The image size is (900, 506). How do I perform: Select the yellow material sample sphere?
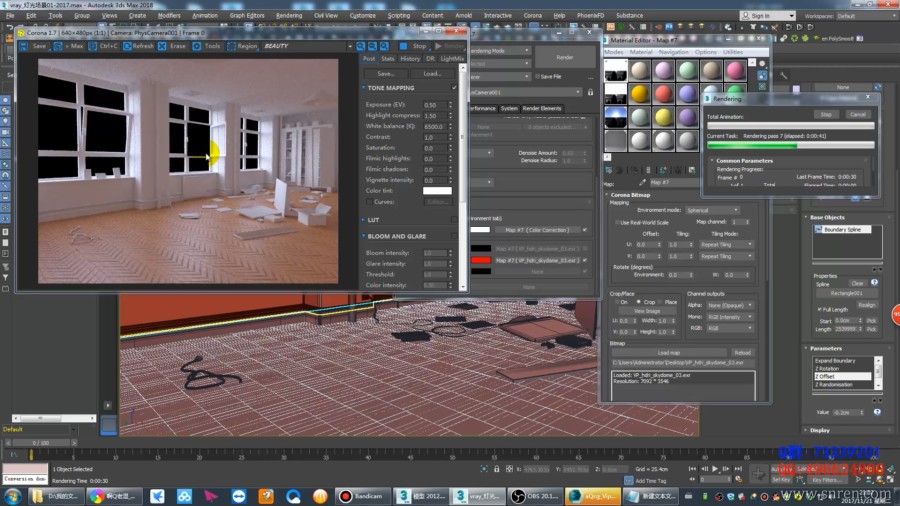pos(664,116)
